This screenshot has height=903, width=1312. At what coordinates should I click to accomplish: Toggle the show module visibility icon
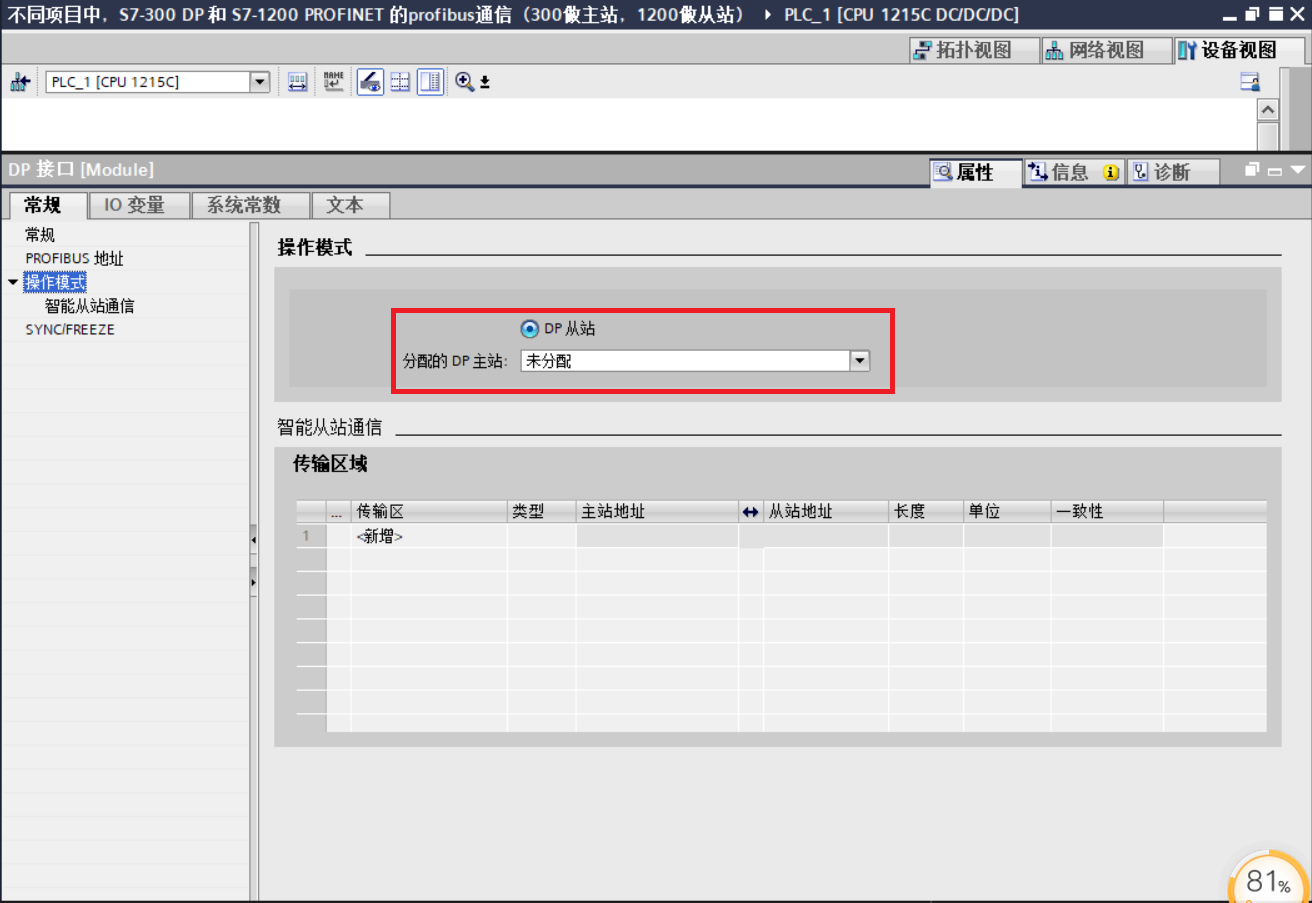point(370,82)
